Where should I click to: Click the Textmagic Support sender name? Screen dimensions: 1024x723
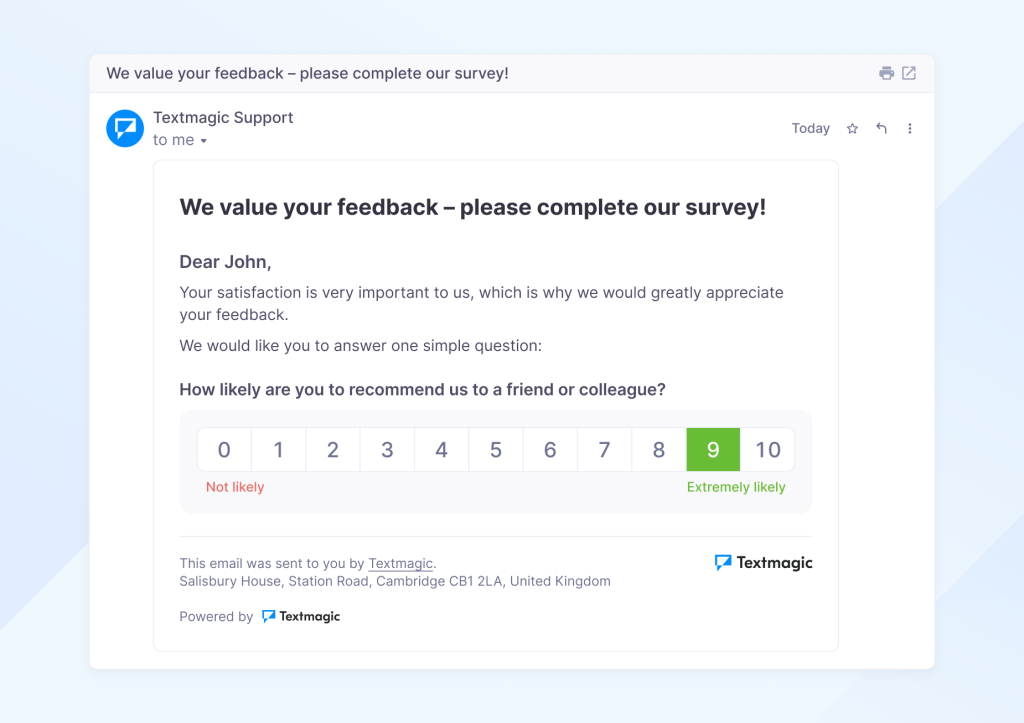[x=223, y=117]
